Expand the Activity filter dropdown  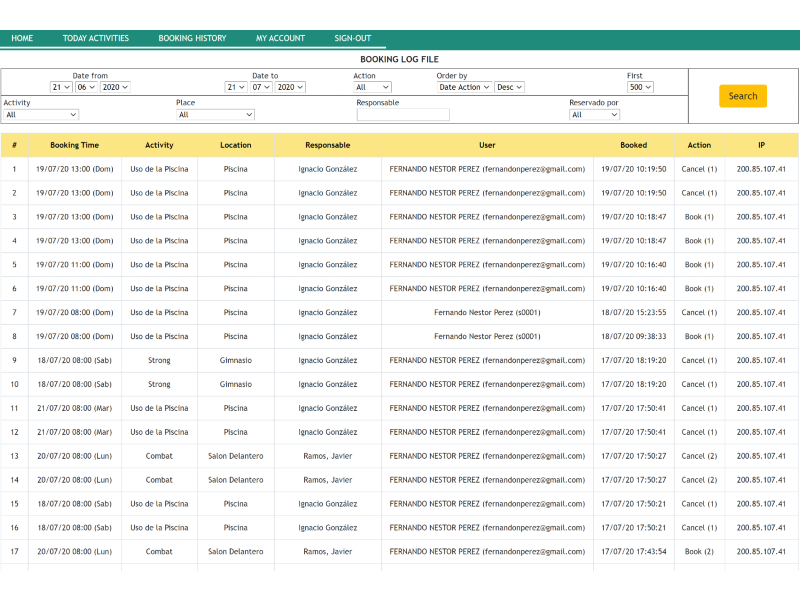pos(40,115)
